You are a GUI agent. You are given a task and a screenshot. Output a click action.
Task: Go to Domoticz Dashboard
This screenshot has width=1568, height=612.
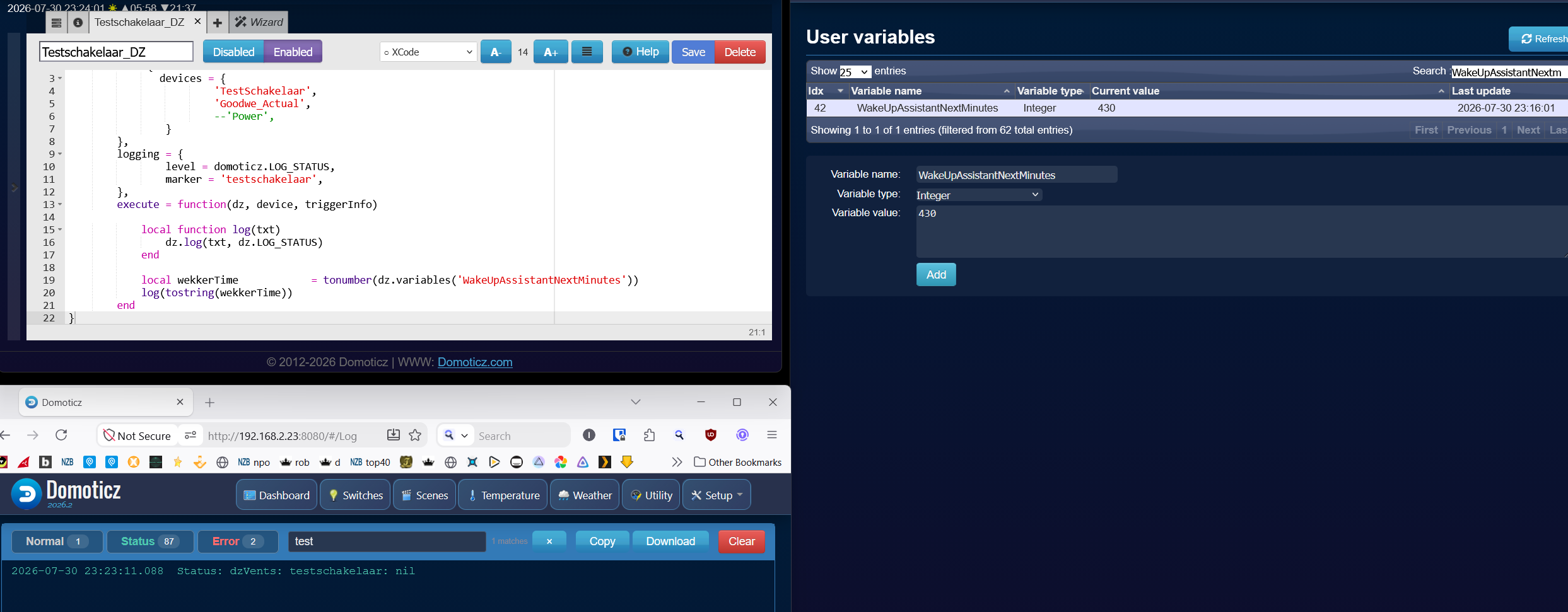(x=276, y=495)
